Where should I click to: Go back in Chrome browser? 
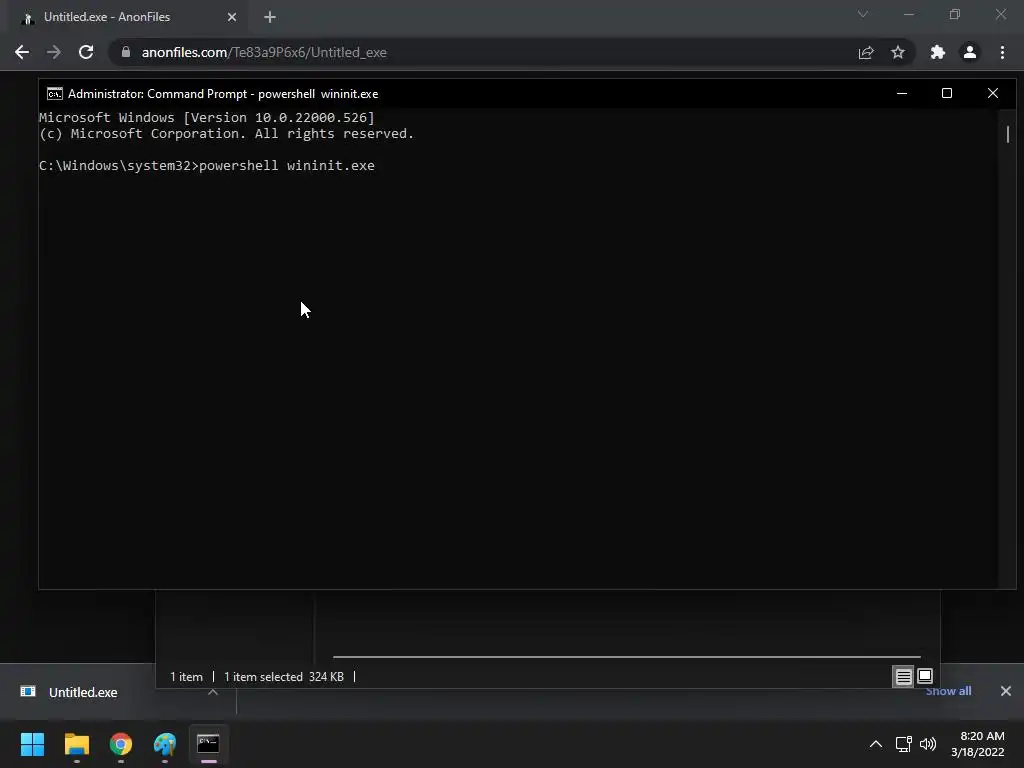point(22,52)
